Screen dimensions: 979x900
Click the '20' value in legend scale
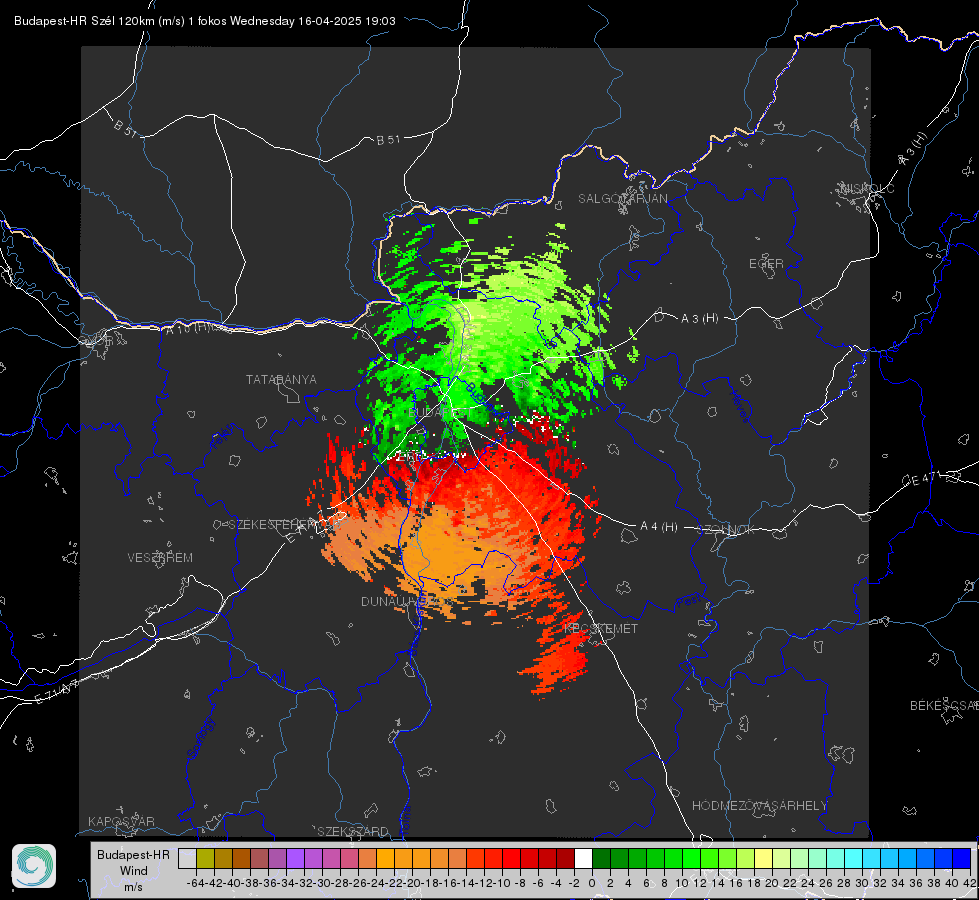click(772, 883)
